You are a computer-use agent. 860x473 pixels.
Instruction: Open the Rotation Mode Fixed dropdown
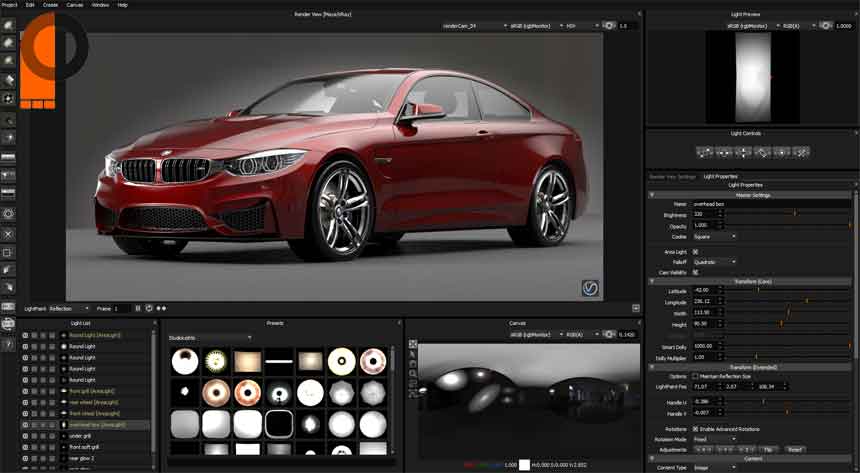tap(714, 440)
